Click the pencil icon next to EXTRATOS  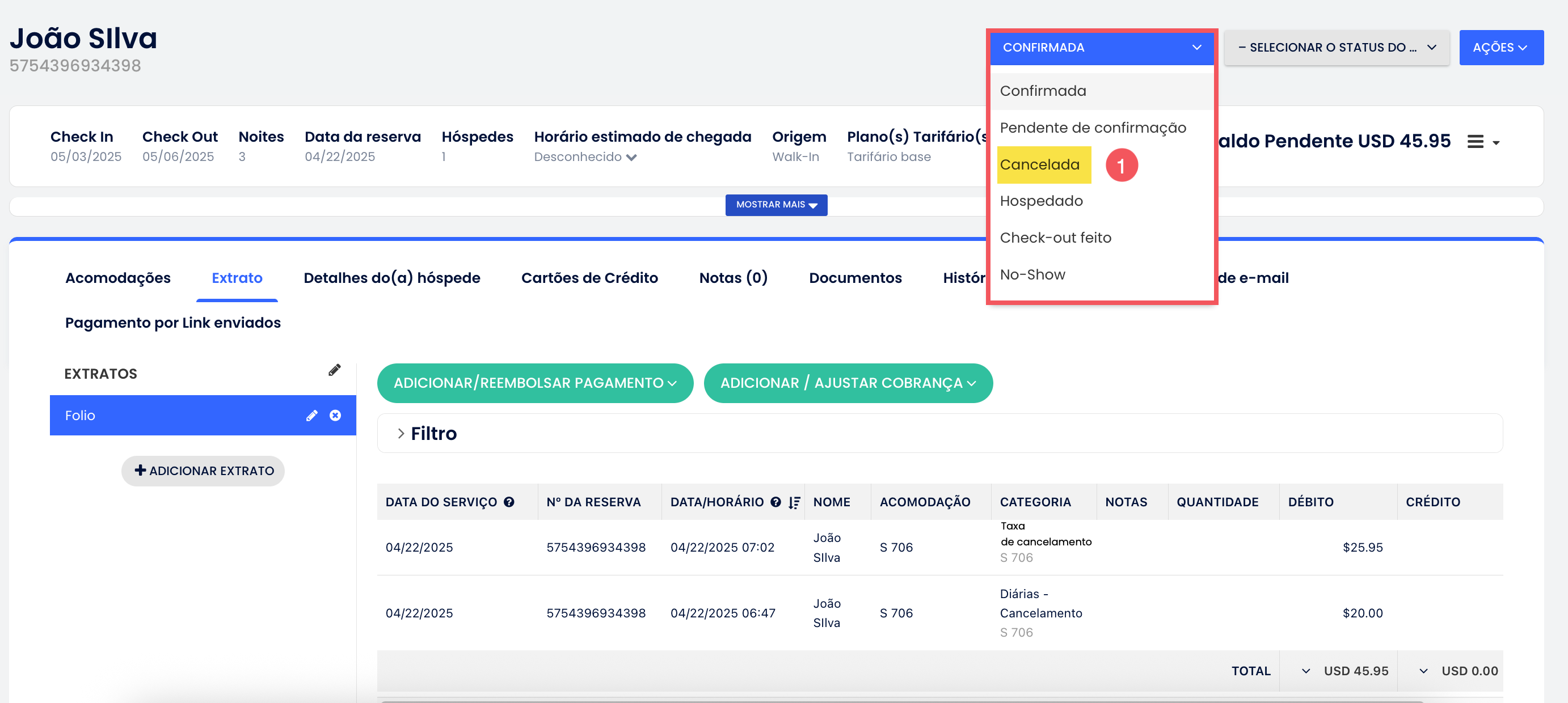pyautogui.click(x=334, y=370)
